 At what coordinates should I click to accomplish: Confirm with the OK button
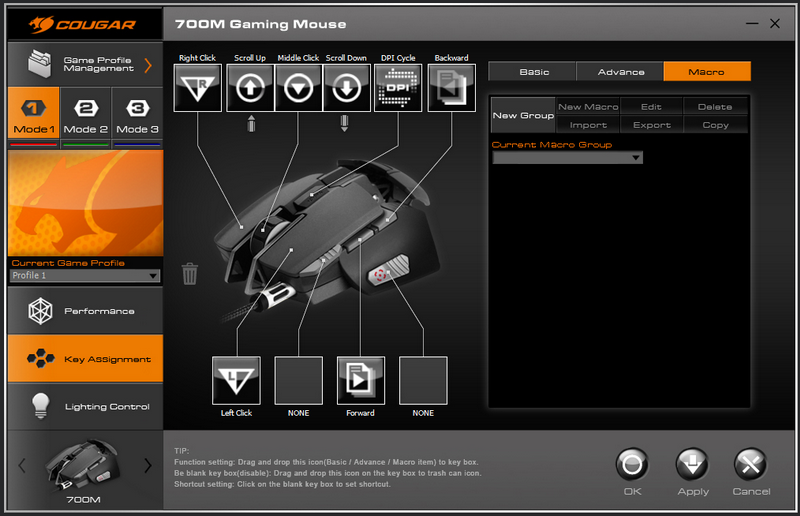(x=632, y=464)
